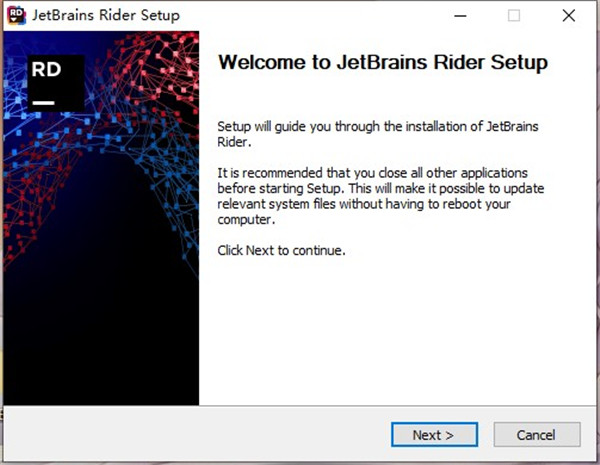Close the setup window
The width and height of the screenshot is (600, 465).
[x=569, y=16]
